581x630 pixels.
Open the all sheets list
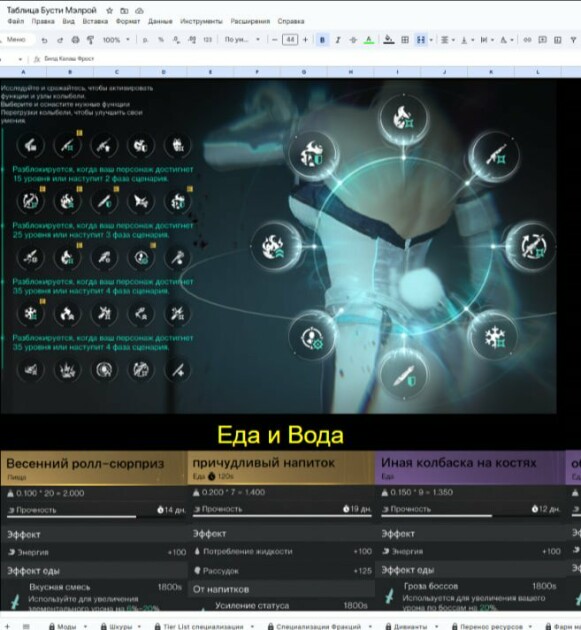[26, 626]
